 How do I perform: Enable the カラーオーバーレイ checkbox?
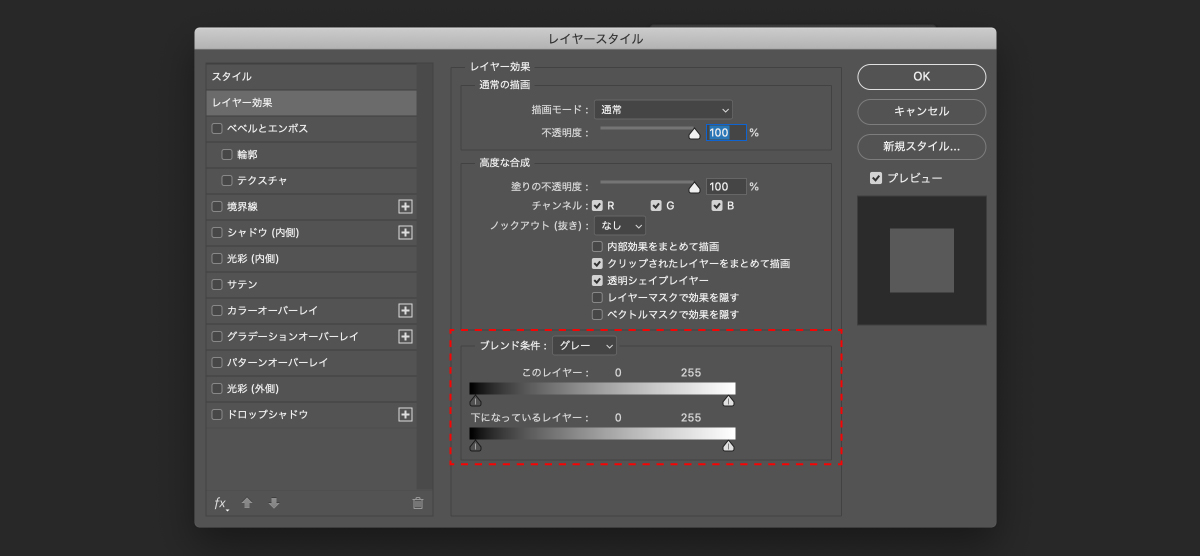pyautogui.click(x=217, y=311)
